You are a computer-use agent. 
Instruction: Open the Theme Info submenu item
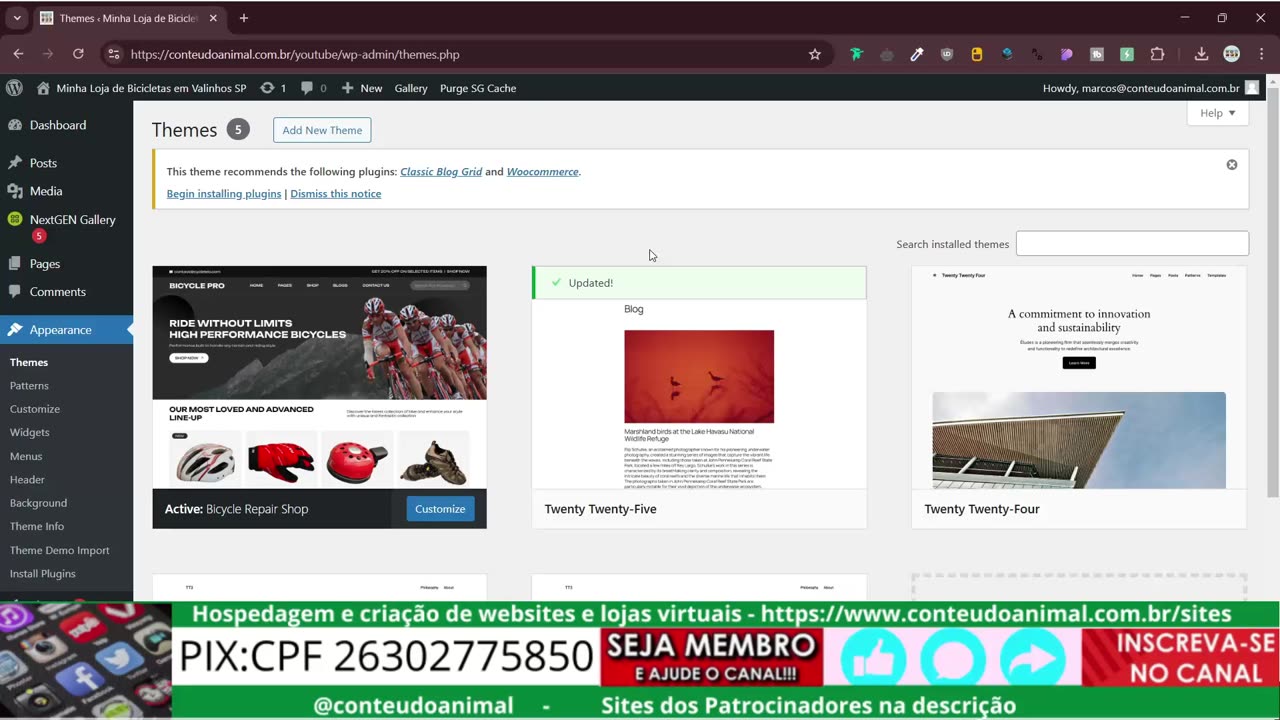37,526
